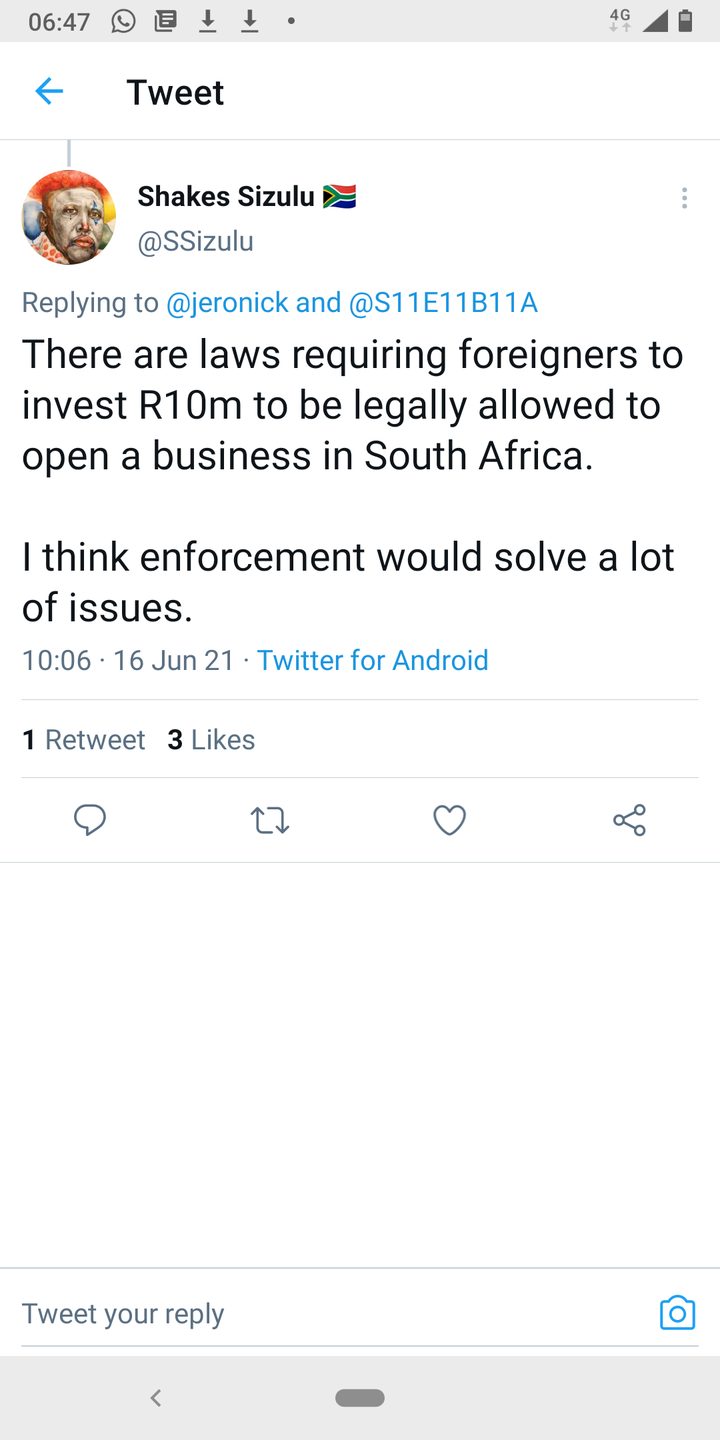Tap the battery icon in status bar

coord(685,21)
